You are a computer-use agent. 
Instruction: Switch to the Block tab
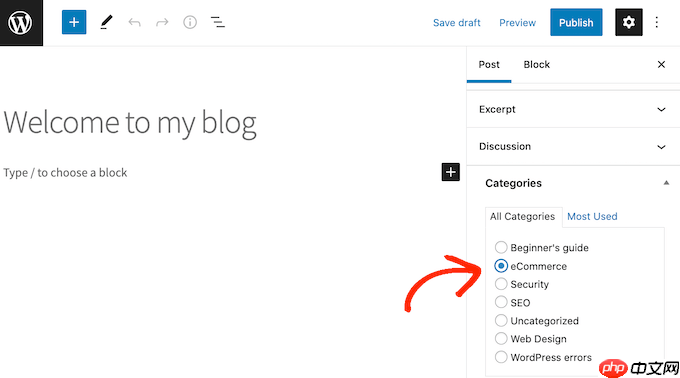pos(536,65)
